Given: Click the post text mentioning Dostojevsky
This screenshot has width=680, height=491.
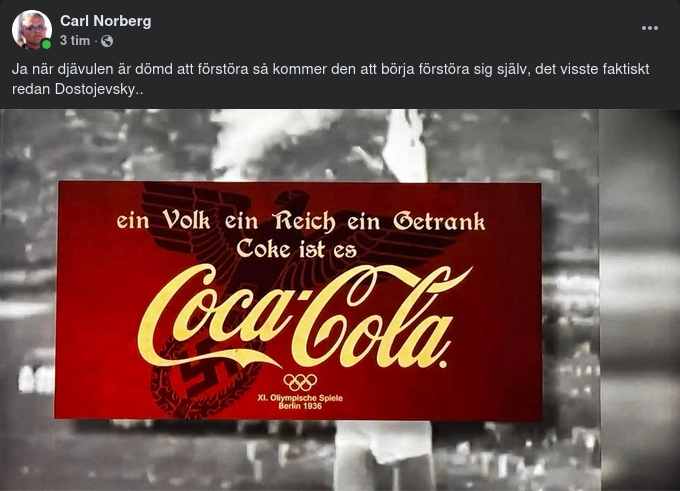Looking at the screenshot, I should pyautogui.click(x=77, y=89).
